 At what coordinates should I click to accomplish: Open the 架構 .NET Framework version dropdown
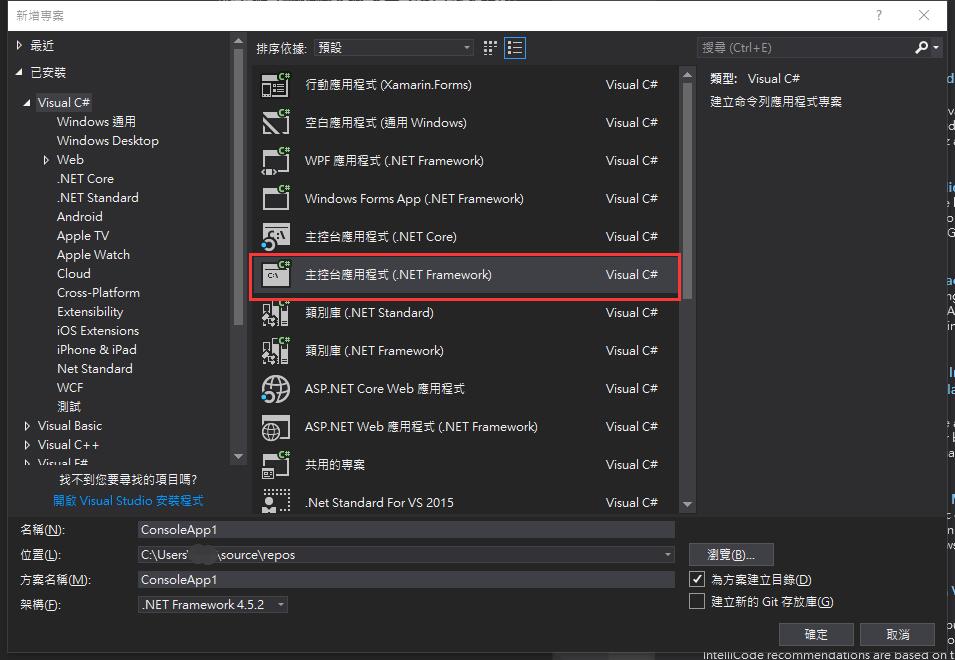[213, 605]
